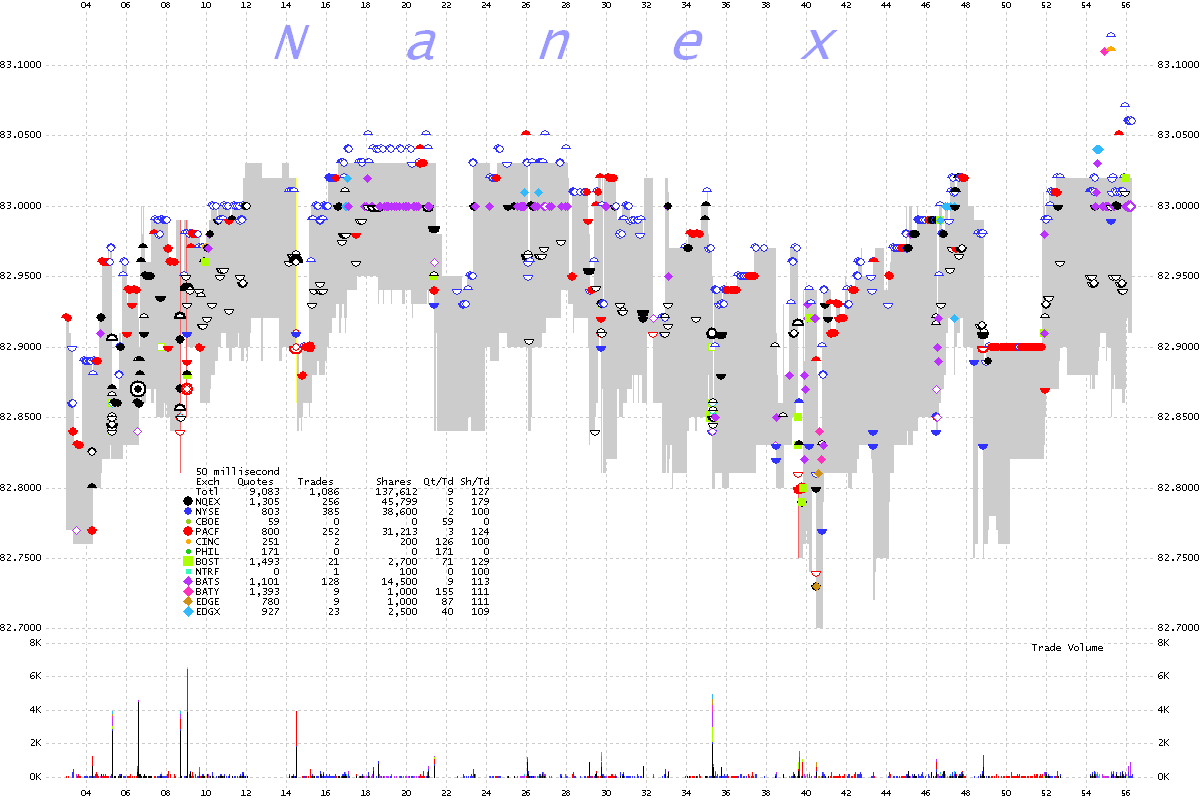Select the Quotes column header
The image size is (1200, 800).
[255, 481]
